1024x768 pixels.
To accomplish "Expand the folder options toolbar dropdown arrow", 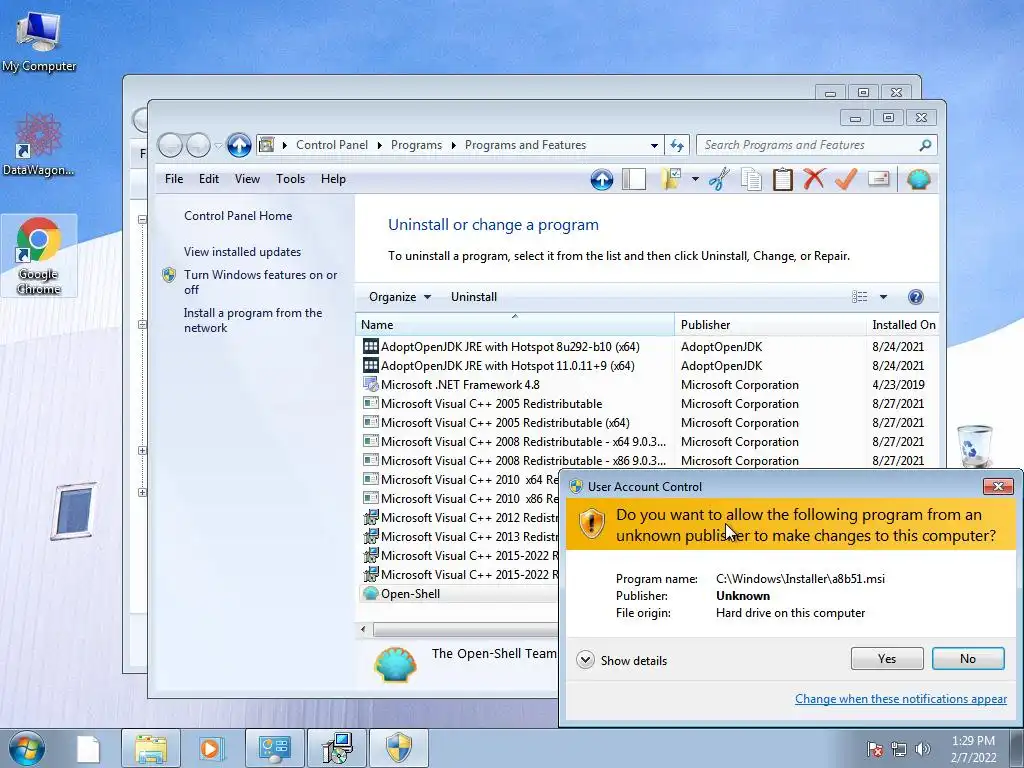I will 695,179.
